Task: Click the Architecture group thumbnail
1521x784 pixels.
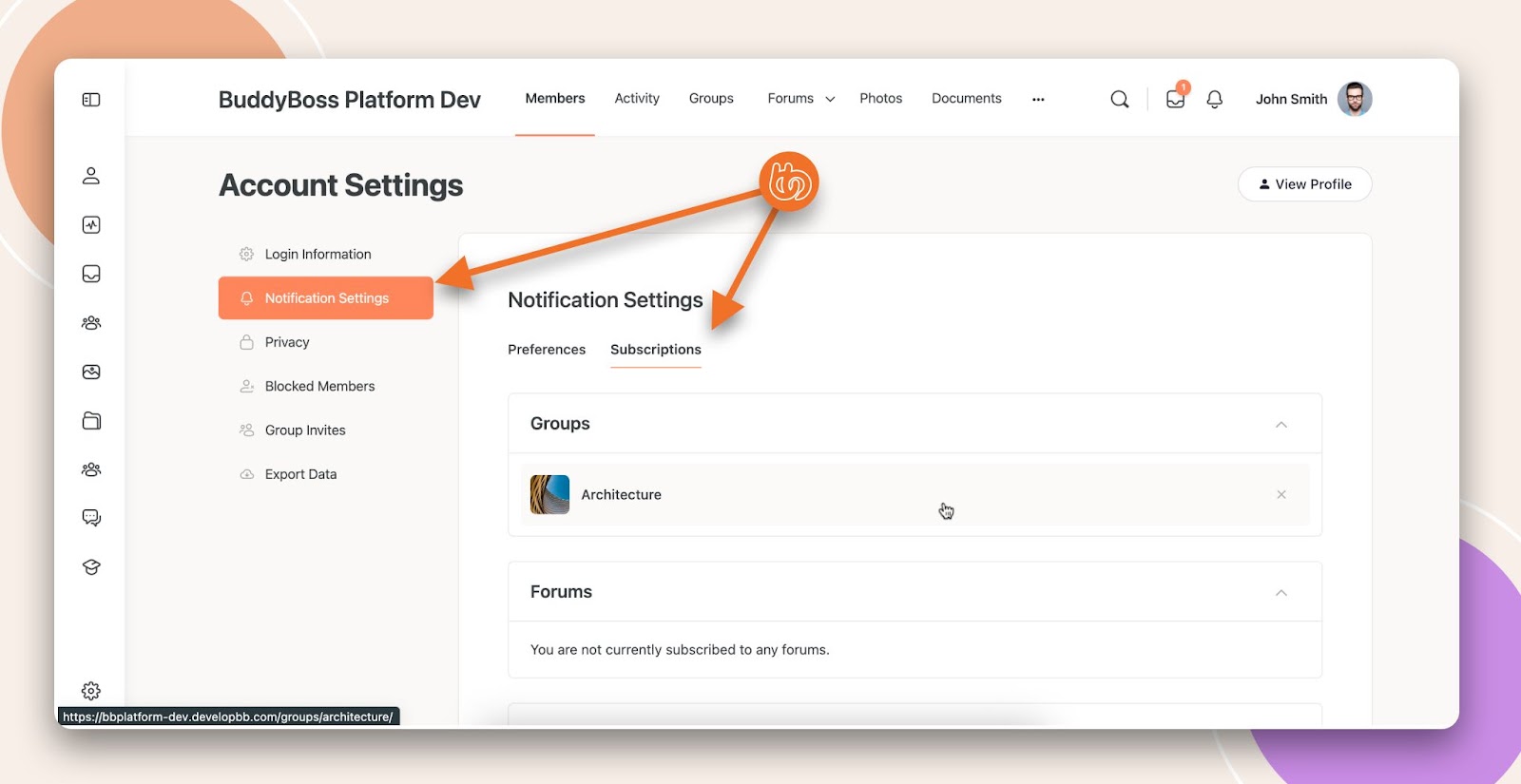Action: pyautogui.click(x=549, y=495)
